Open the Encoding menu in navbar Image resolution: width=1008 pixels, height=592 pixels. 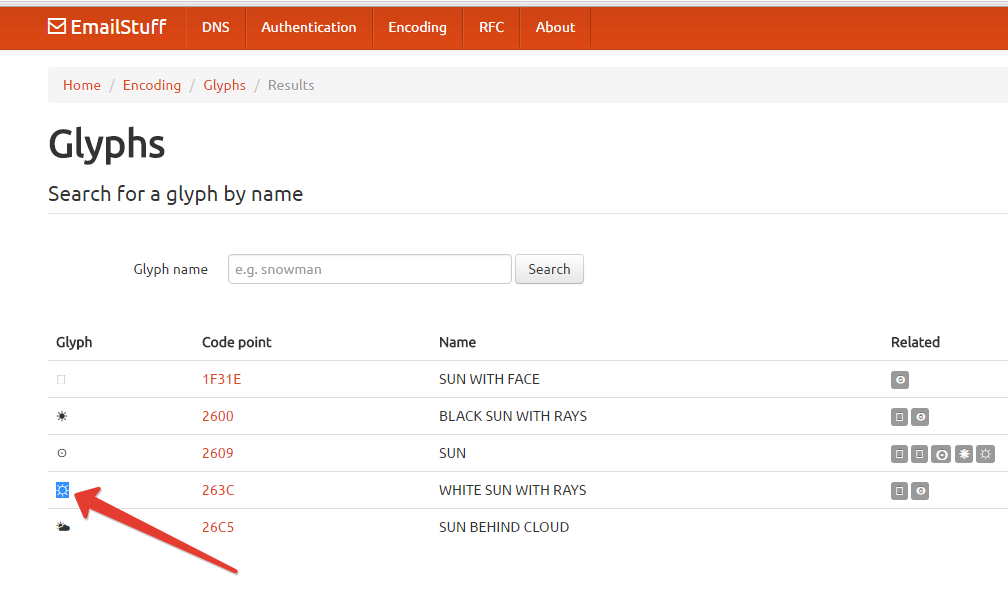point(417,27)
